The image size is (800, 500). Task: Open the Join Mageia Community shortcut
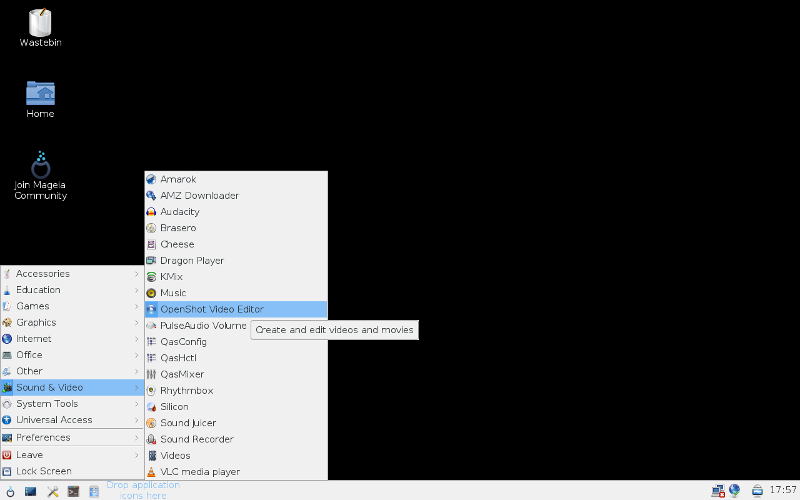[x=40, y=176]
